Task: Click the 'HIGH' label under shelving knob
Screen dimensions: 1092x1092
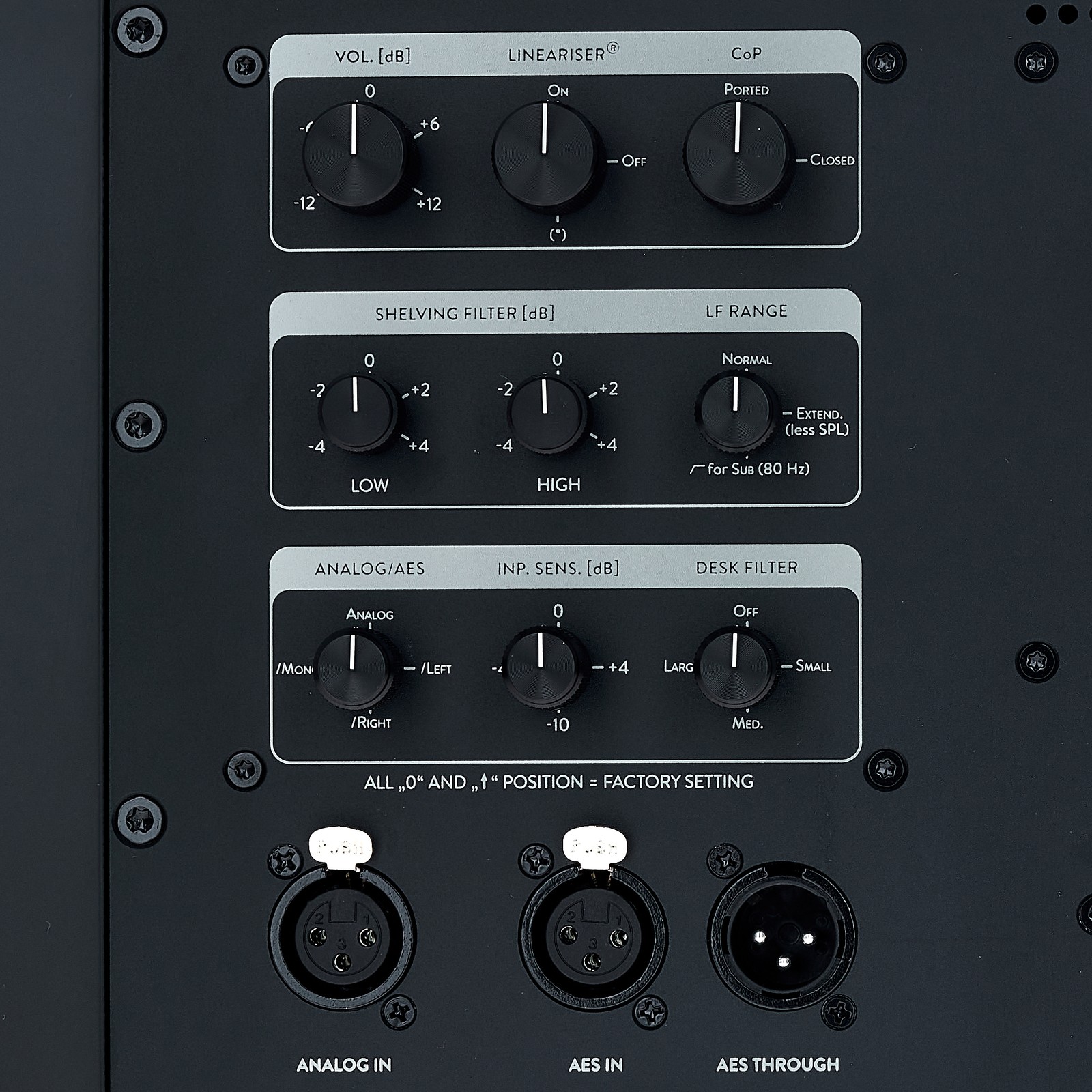Action: 558,485
